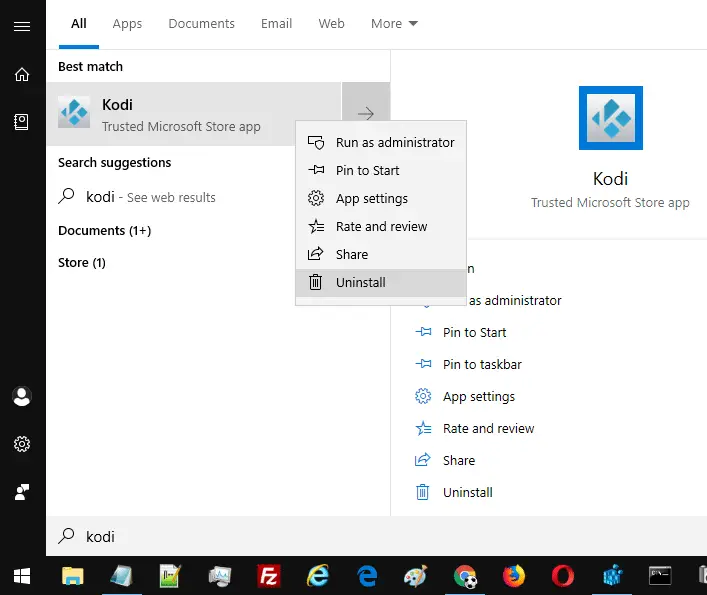Choose Rate and review in the context menu
The width and height of the screenshot is (707, 595).
pyautogui.click(x=381, y=226)
